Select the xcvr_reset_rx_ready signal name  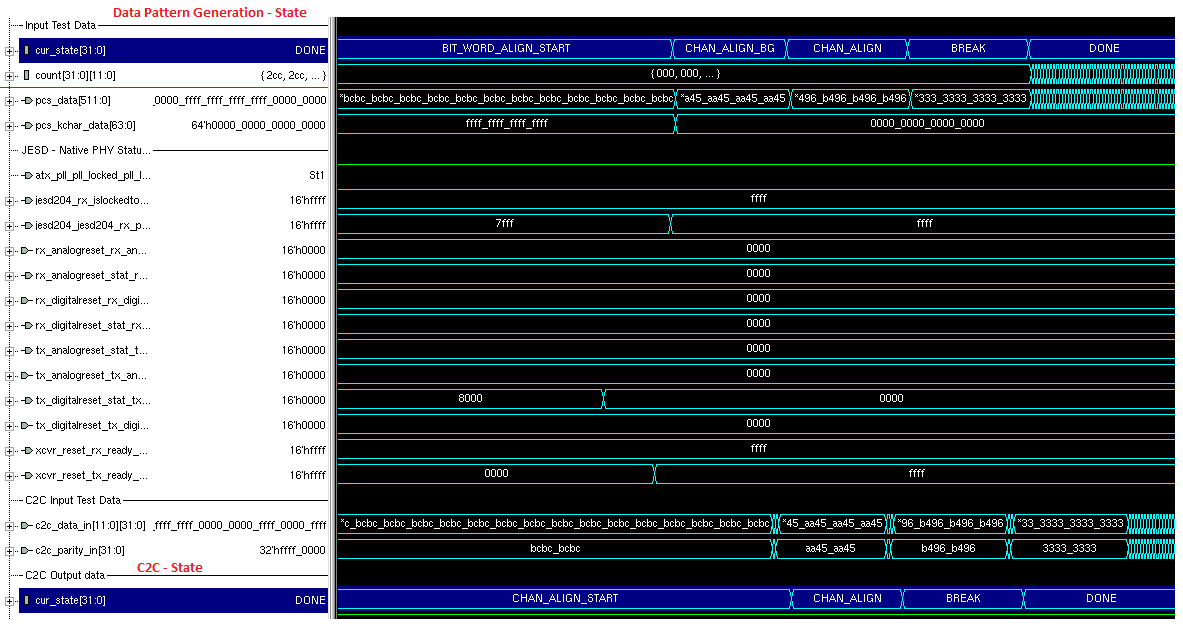pos(91,450)
